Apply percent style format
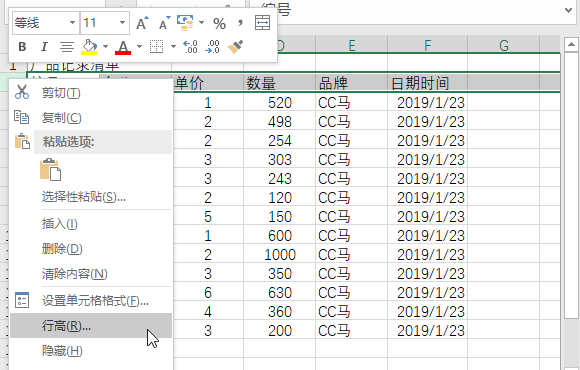This screenshot has width=580, height=370. (219, 24)
